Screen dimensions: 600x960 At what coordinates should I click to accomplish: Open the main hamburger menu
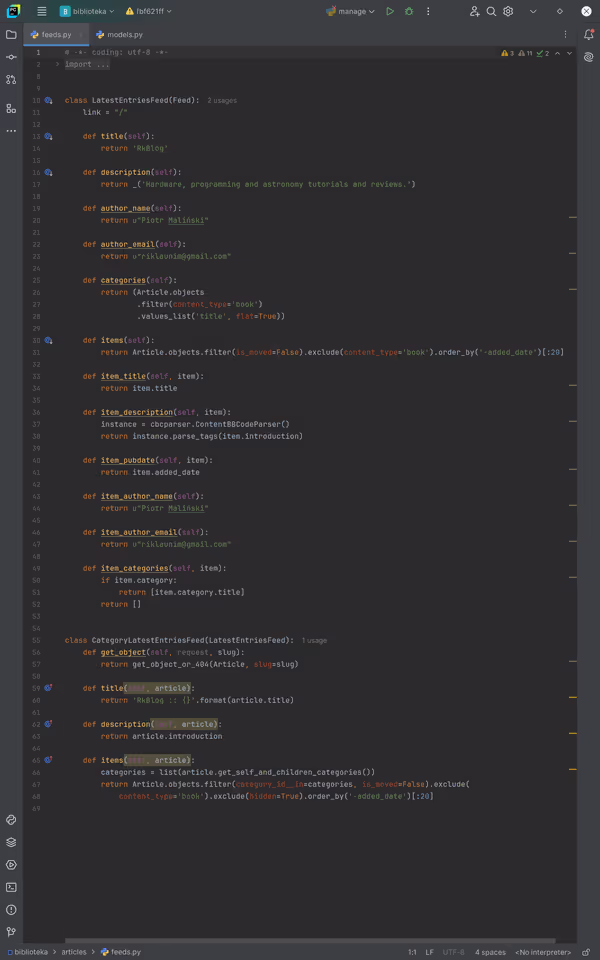40,11
